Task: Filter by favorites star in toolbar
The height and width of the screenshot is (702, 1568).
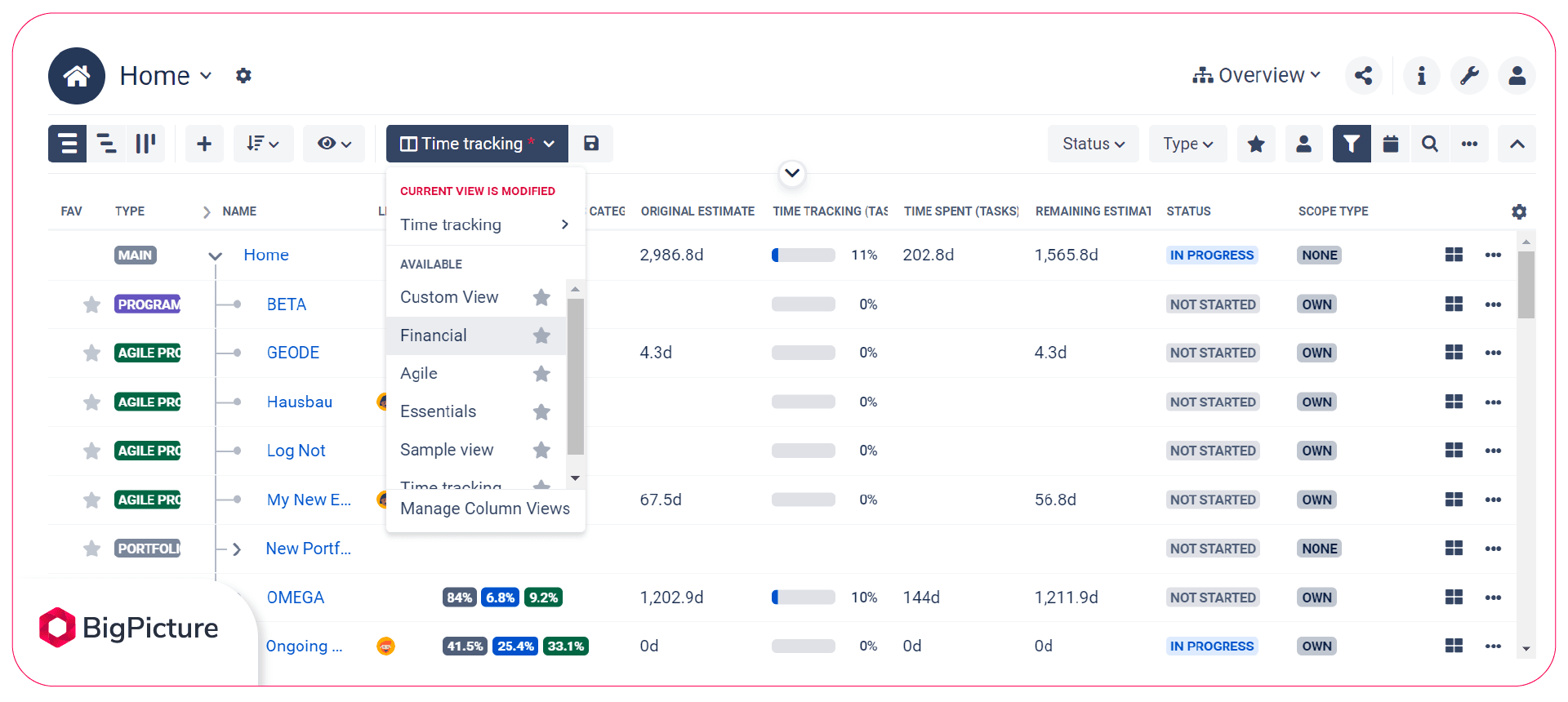Action: point(1256,144)
